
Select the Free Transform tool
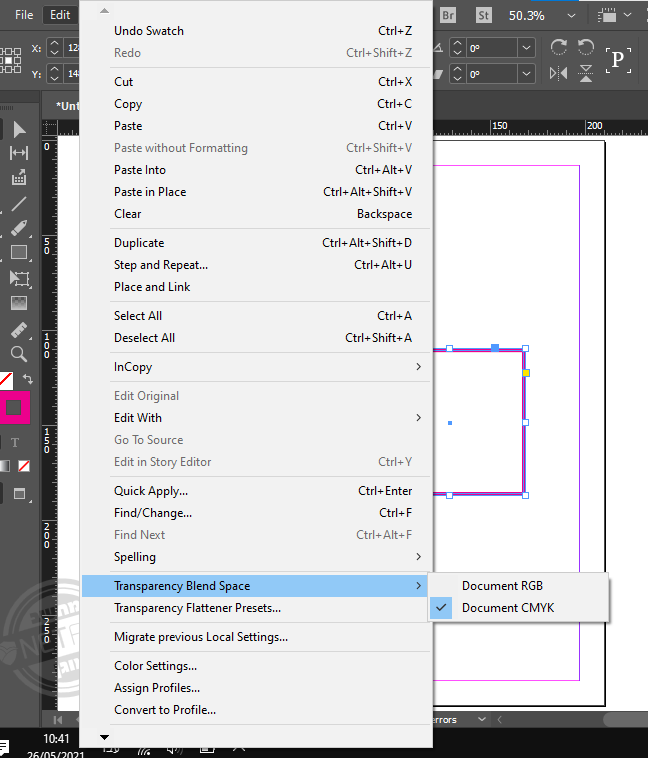coord(19,278)
